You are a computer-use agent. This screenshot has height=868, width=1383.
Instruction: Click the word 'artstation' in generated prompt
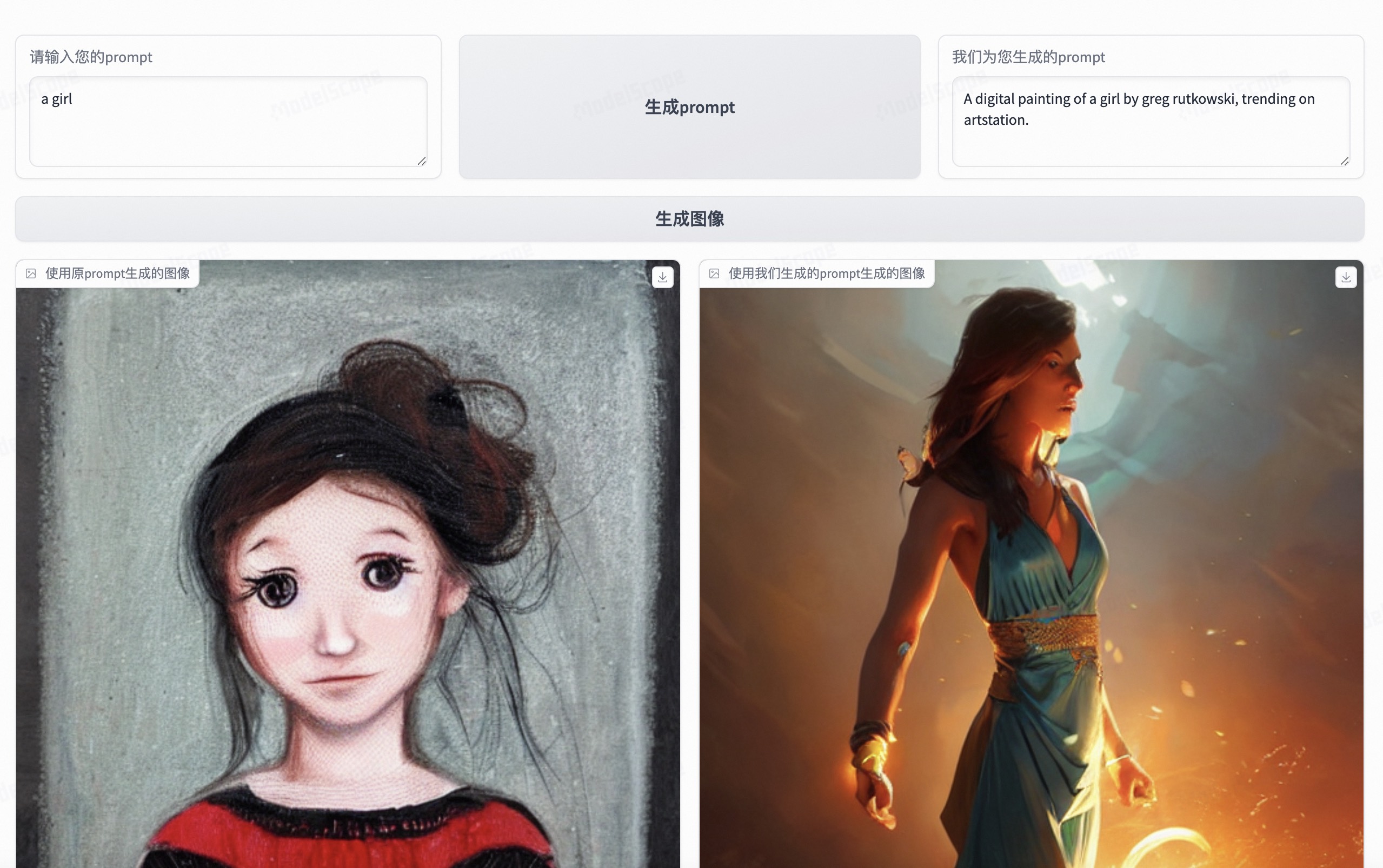pos(994,121)
